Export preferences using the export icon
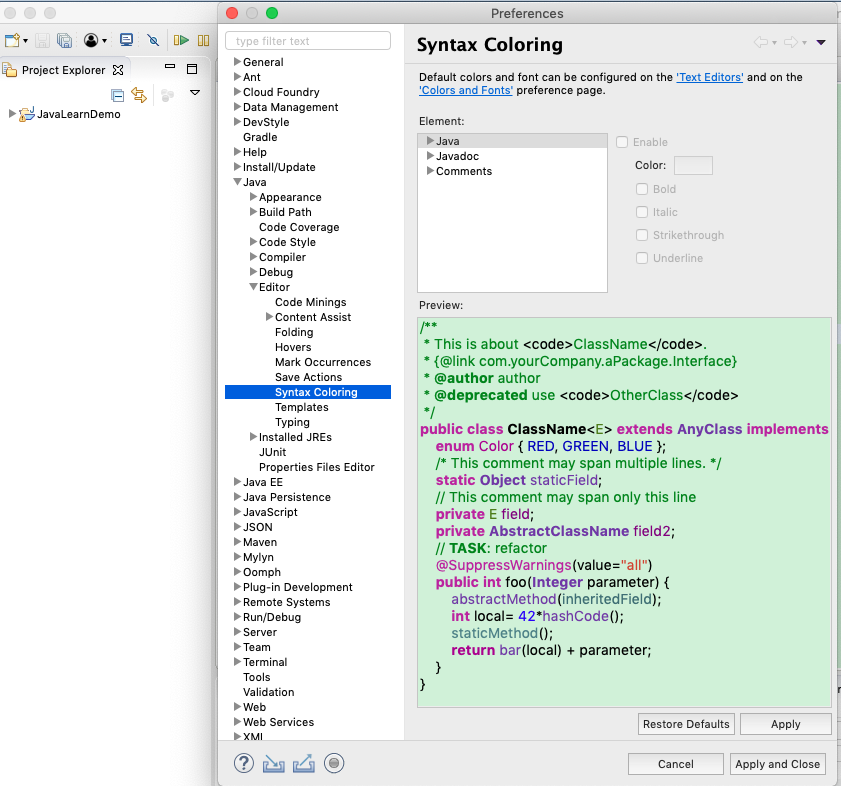Screen dimensions: 841x786 [x=303, y=763]
